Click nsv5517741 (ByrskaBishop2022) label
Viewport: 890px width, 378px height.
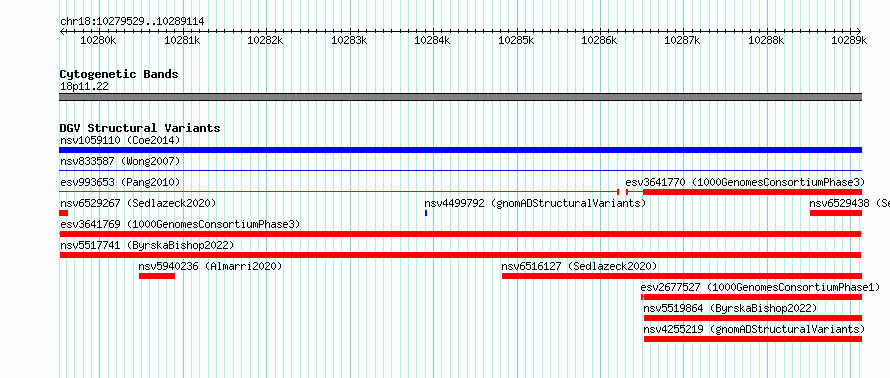coord(147,245)
